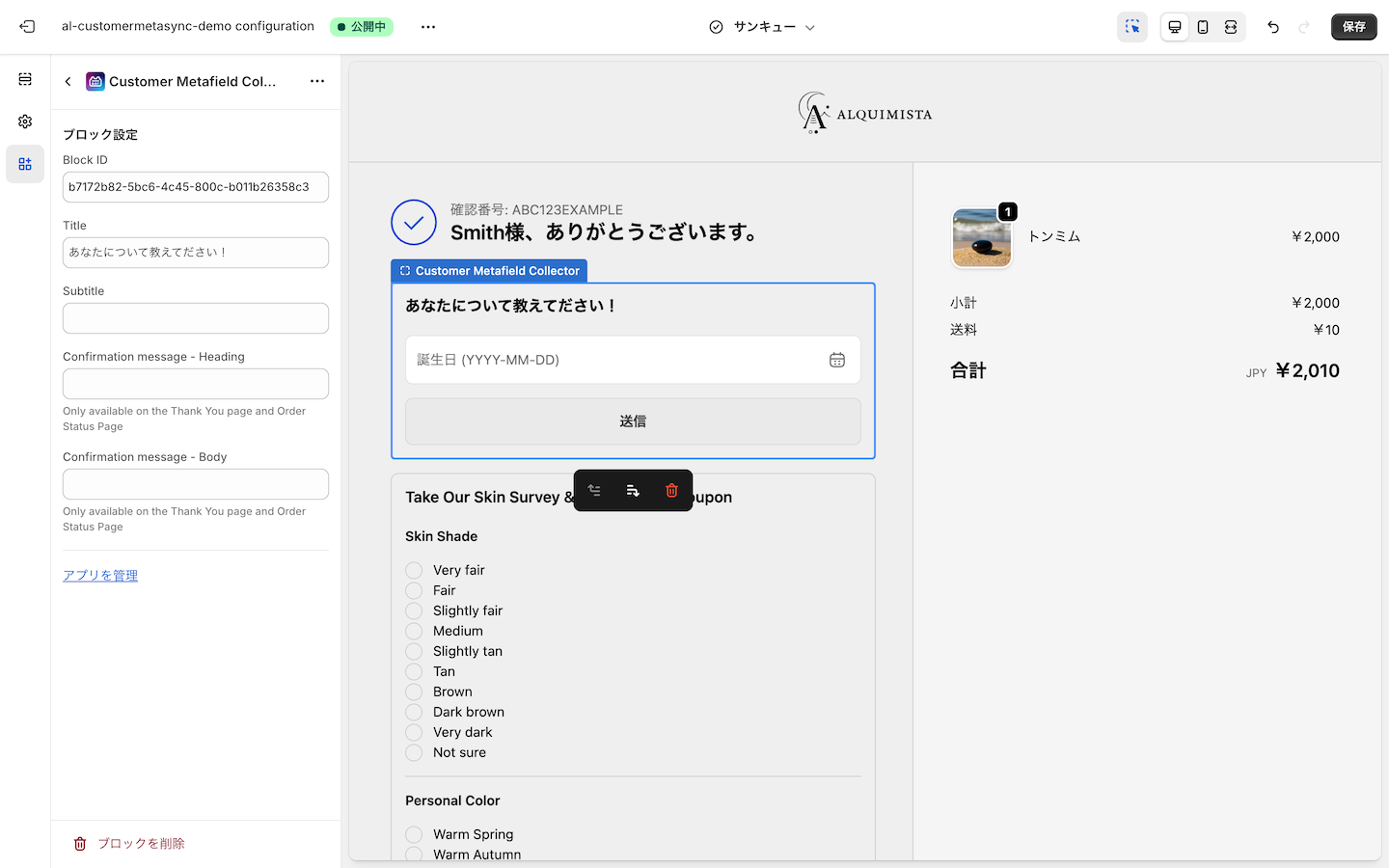Open Customer Metafield Collector block options menu
Screen dimensions: 1389x868
click(317, 81)
